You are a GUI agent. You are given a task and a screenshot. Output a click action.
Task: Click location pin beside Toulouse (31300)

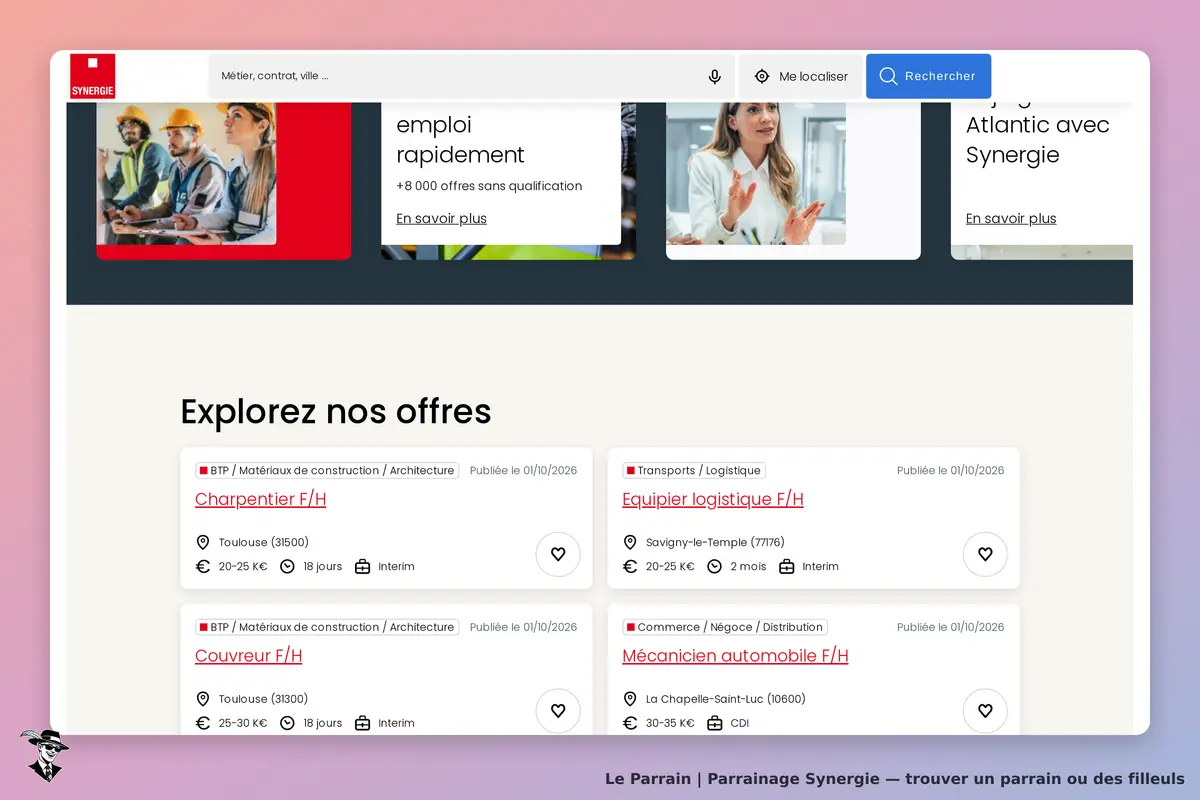click(x=203, y=699)
